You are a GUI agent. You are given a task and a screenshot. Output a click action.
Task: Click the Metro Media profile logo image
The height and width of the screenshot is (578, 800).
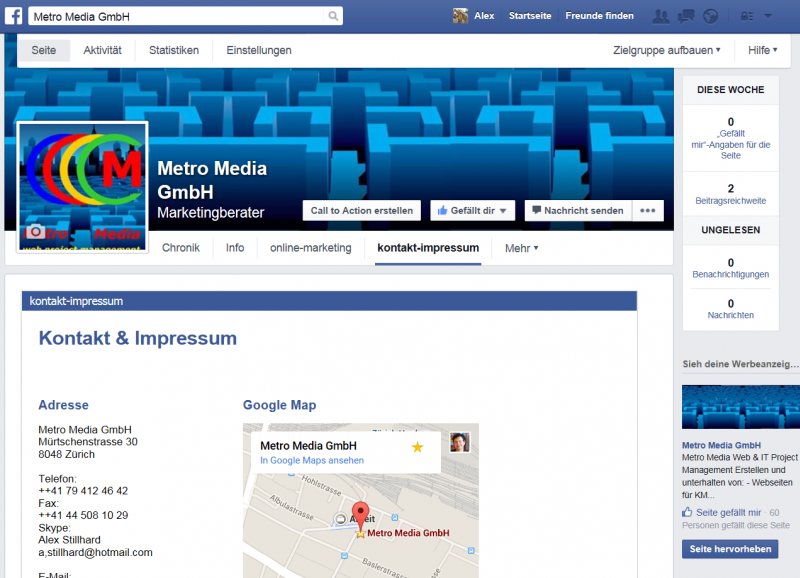click(x=83, y=187)
